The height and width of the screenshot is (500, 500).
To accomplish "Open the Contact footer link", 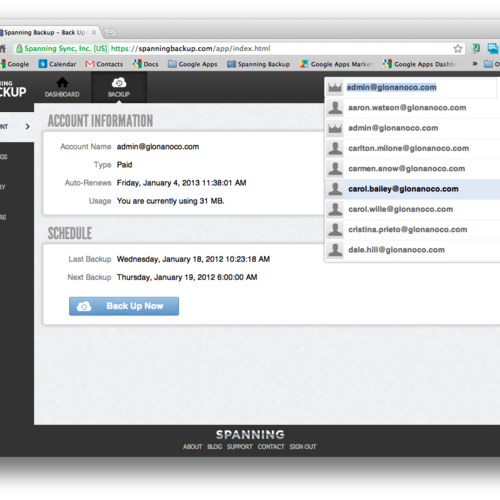I will (x=271, y=447).
